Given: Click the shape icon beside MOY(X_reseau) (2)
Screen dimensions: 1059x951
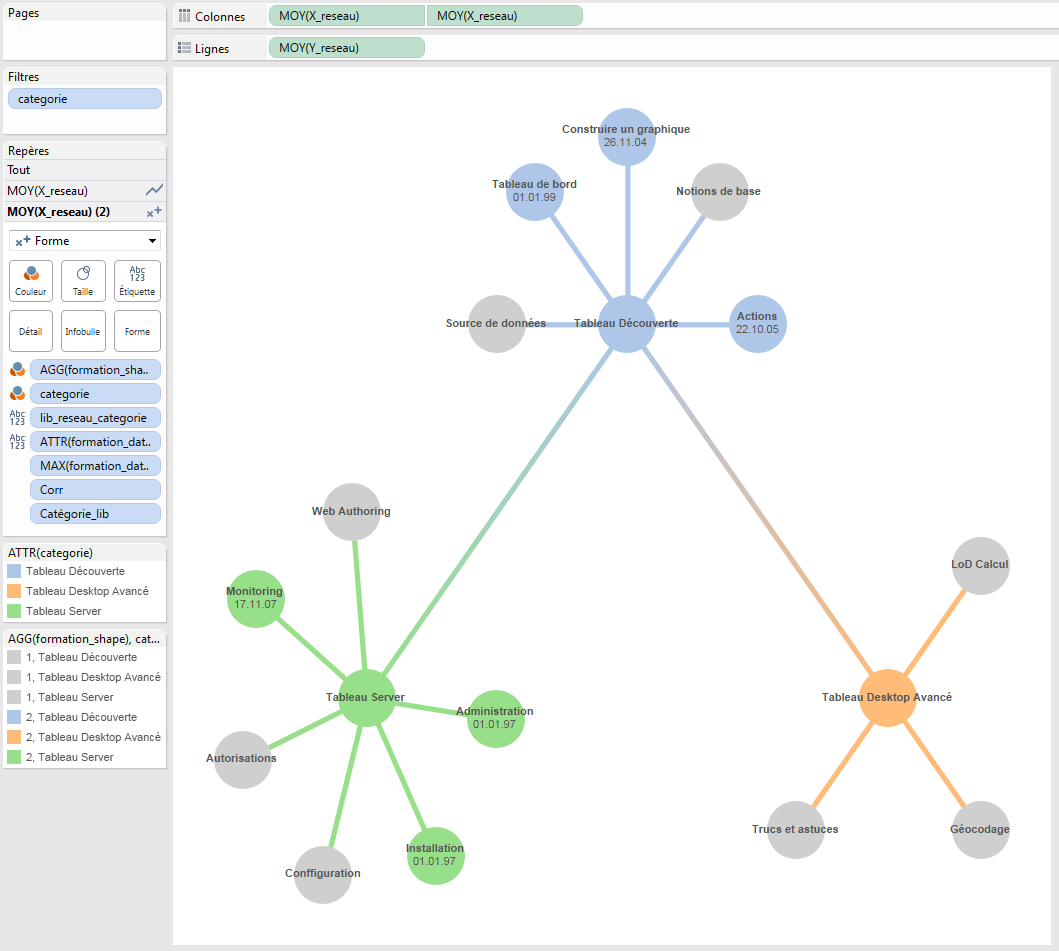Looking at the screenshot, I should (x=154, y=211).
